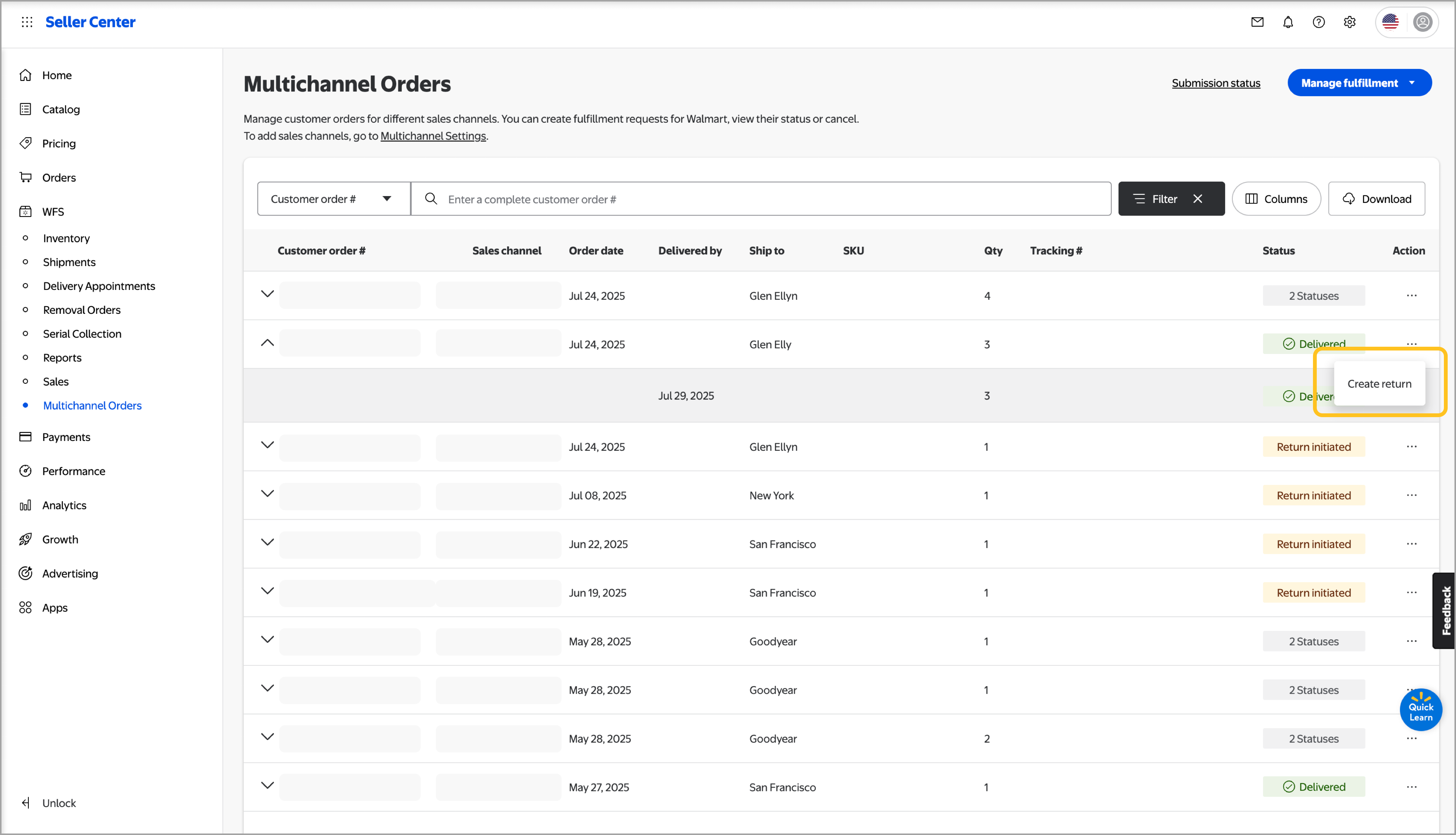Open notifications bell icon

1288,22
